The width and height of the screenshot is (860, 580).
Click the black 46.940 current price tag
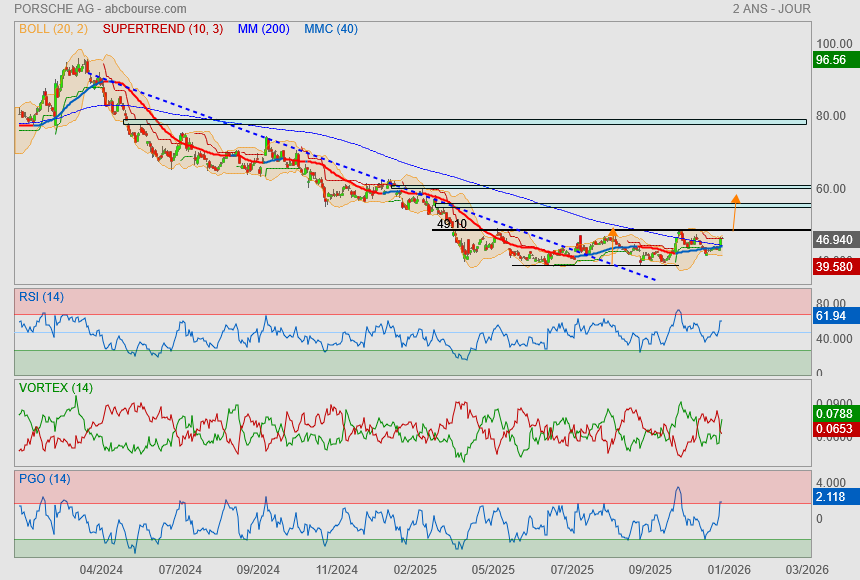(x=834, y=240)
